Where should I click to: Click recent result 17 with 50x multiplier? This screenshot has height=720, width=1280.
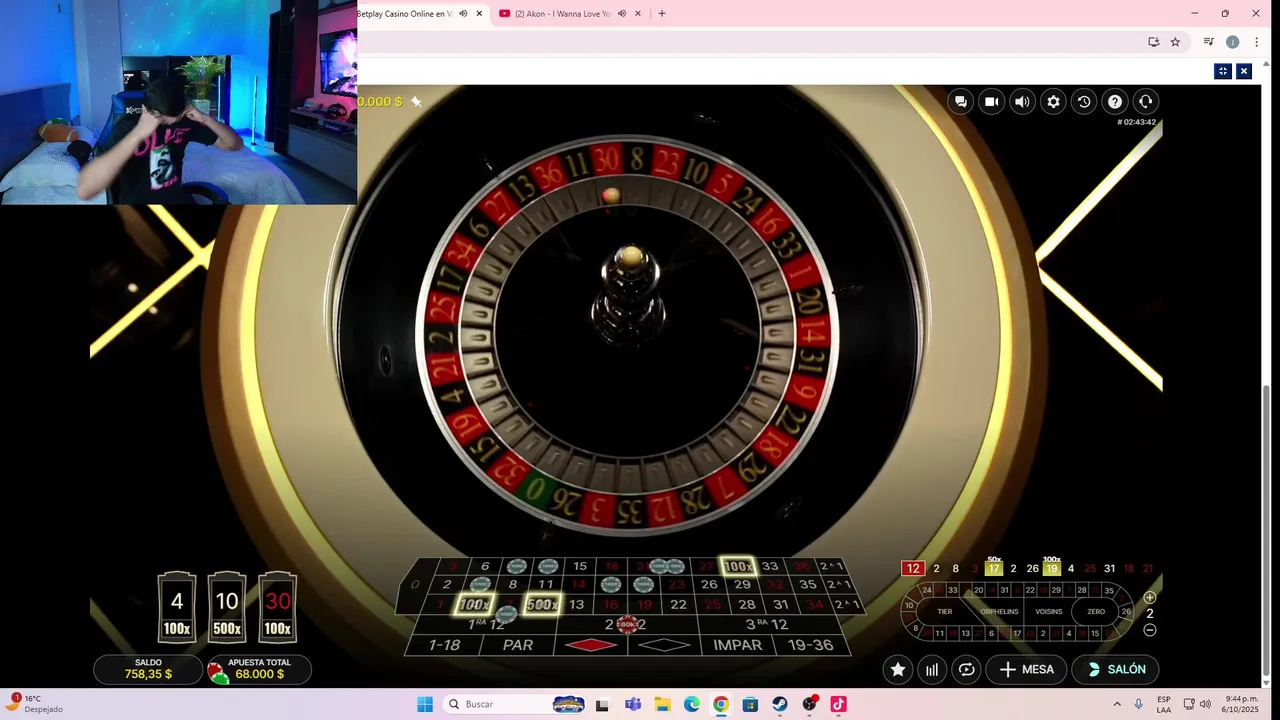[993, 569]
